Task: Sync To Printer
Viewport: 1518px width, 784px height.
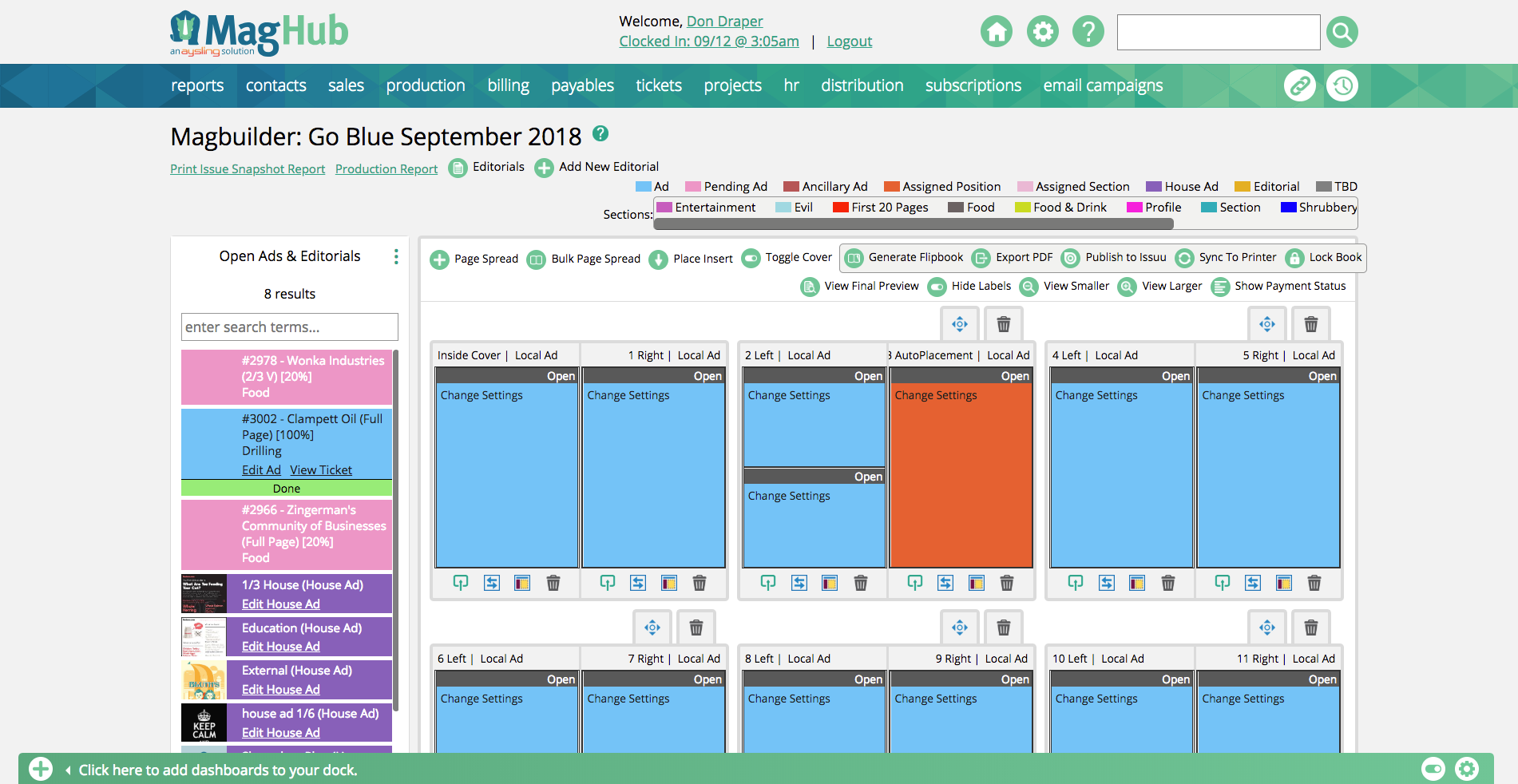Action: click(1226, 258)
